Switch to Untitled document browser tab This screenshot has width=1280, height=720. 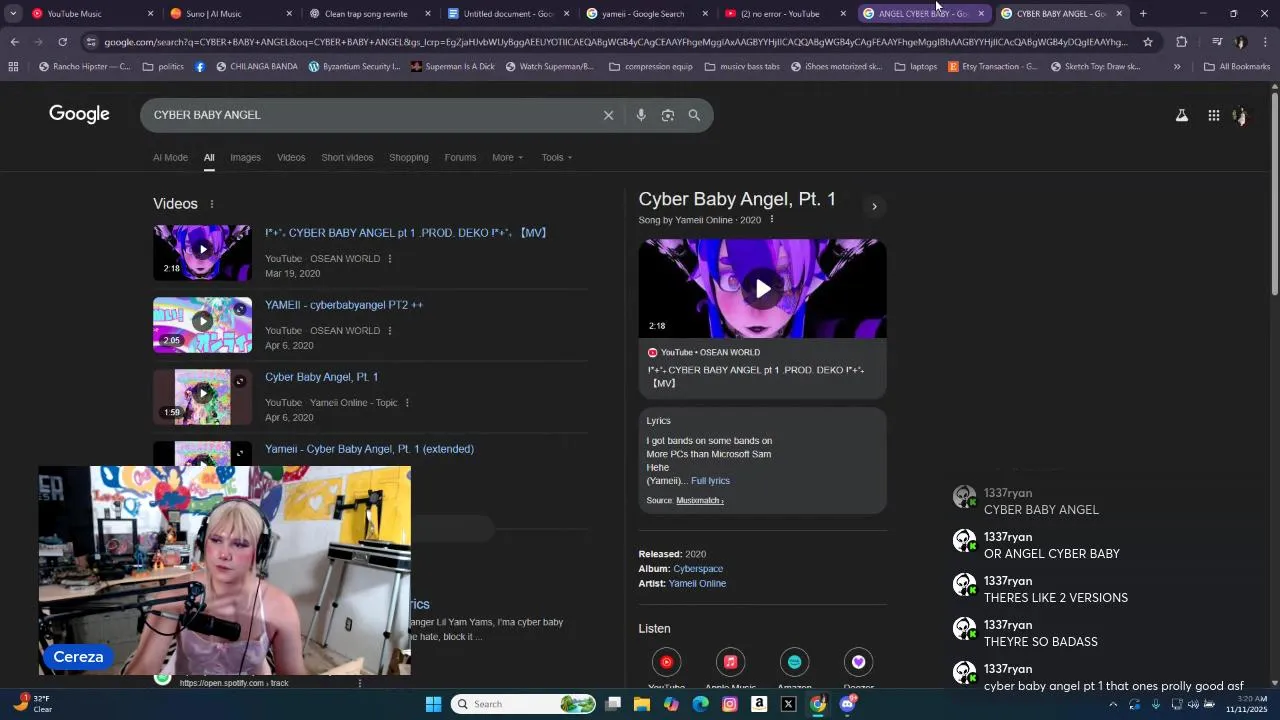(507, 14)
